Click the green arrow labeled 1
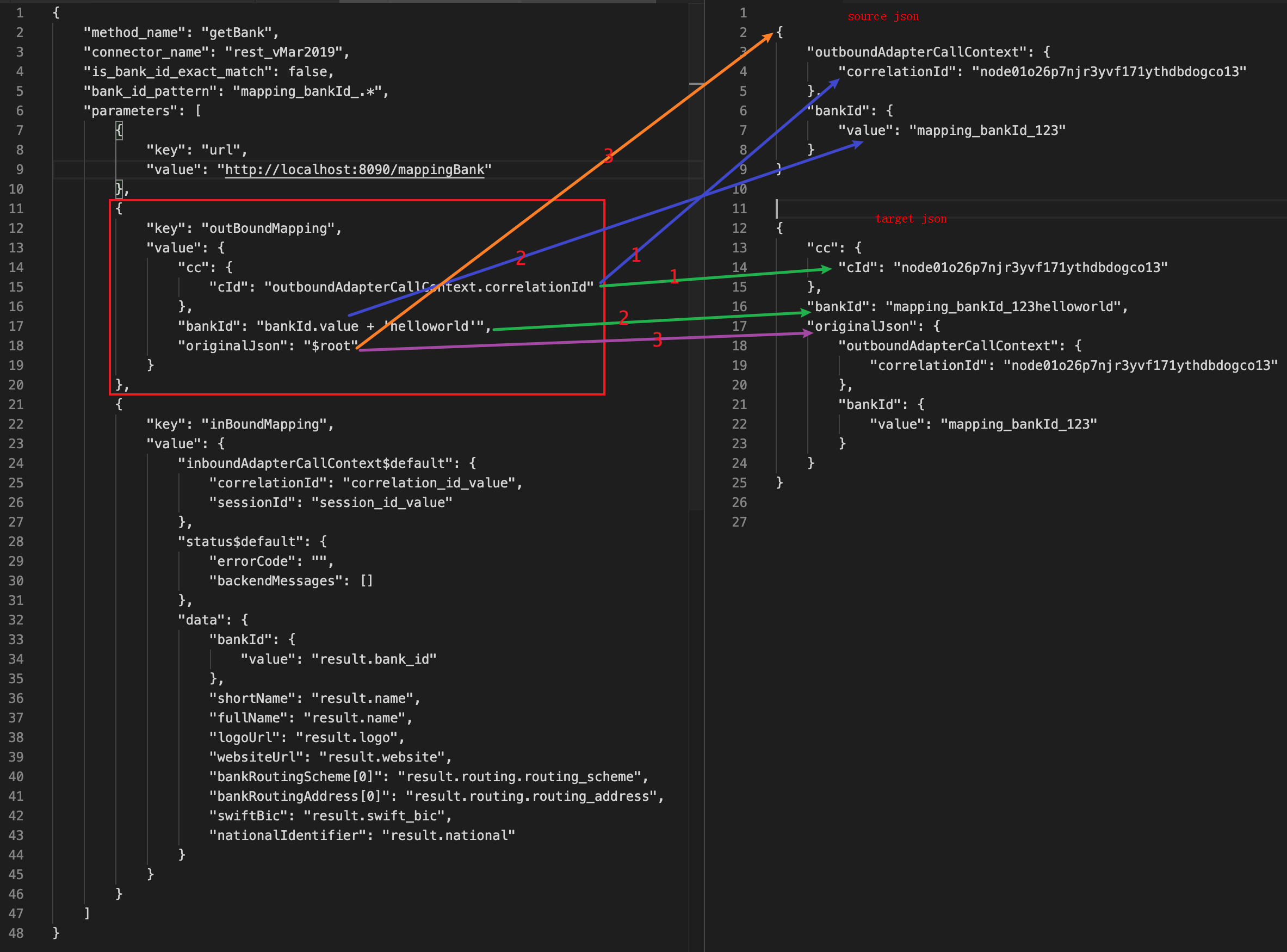1287x952 pixels. (x=720, y=275)
